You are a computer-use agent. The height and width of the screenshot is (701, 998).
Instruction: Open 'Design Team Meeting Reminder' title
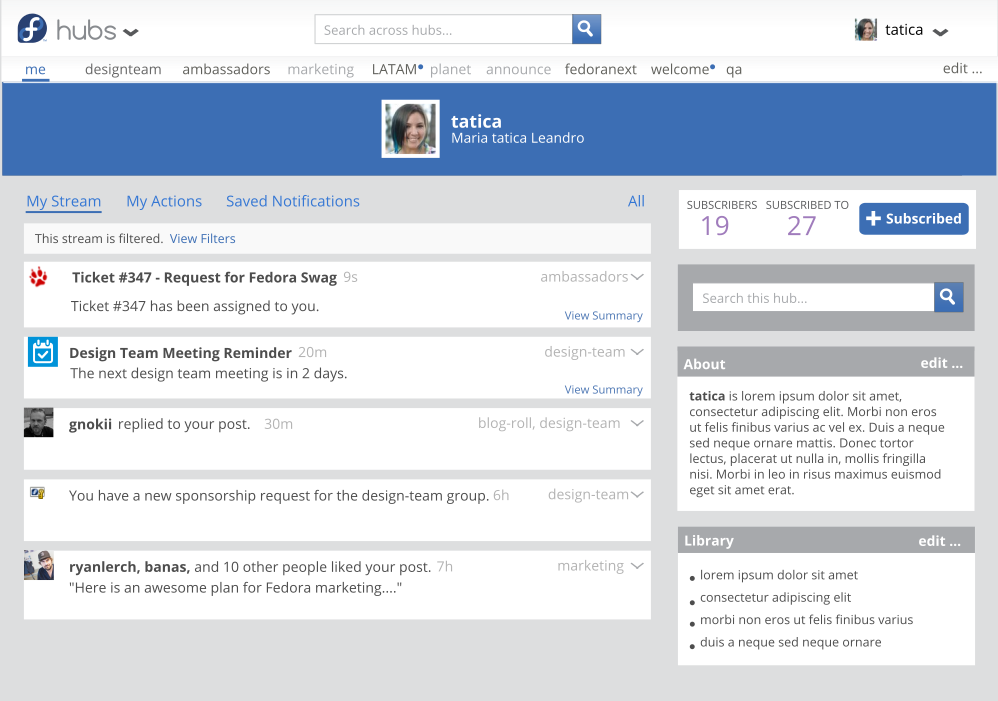[x=180, y=353]
